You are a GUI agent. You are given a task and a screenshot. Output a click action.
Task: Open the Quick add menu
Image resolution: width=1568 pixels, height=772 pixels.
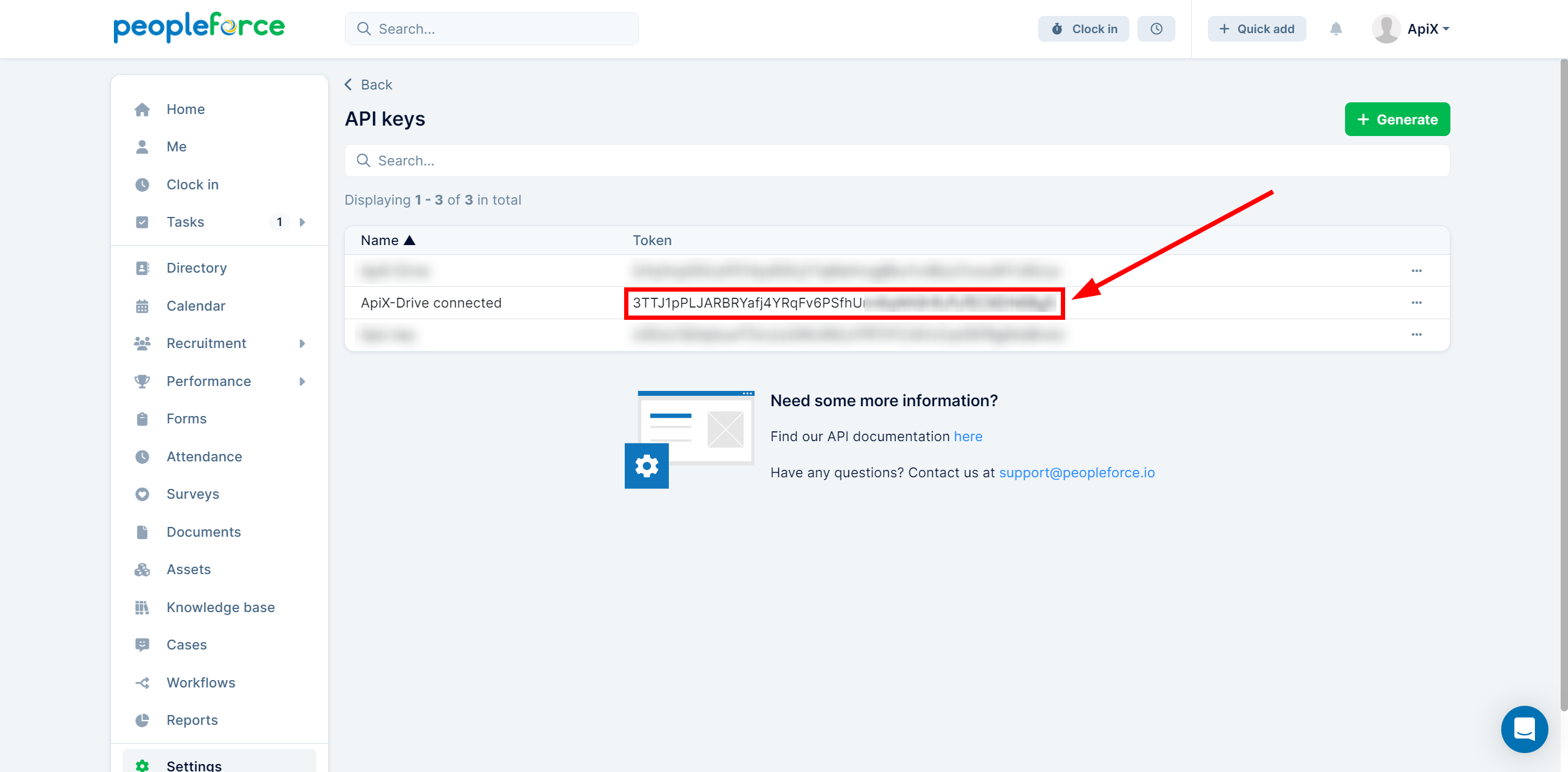tap(1255, 28)
